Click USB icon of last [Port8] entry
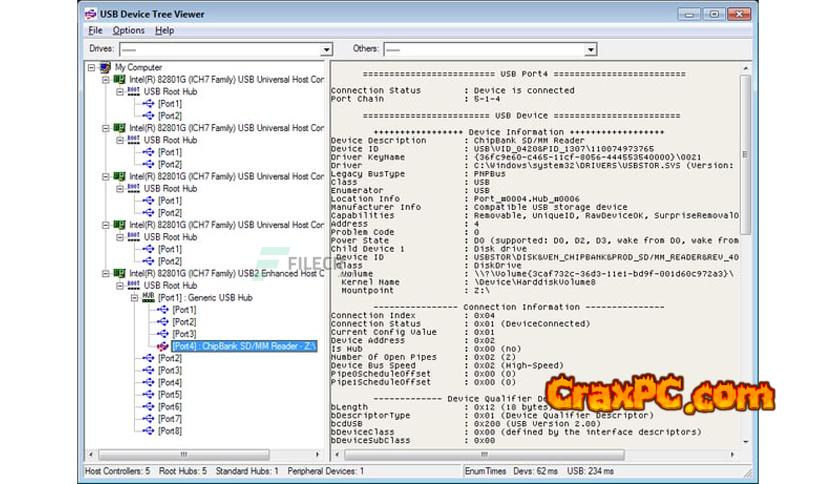 tap(149, 431)
